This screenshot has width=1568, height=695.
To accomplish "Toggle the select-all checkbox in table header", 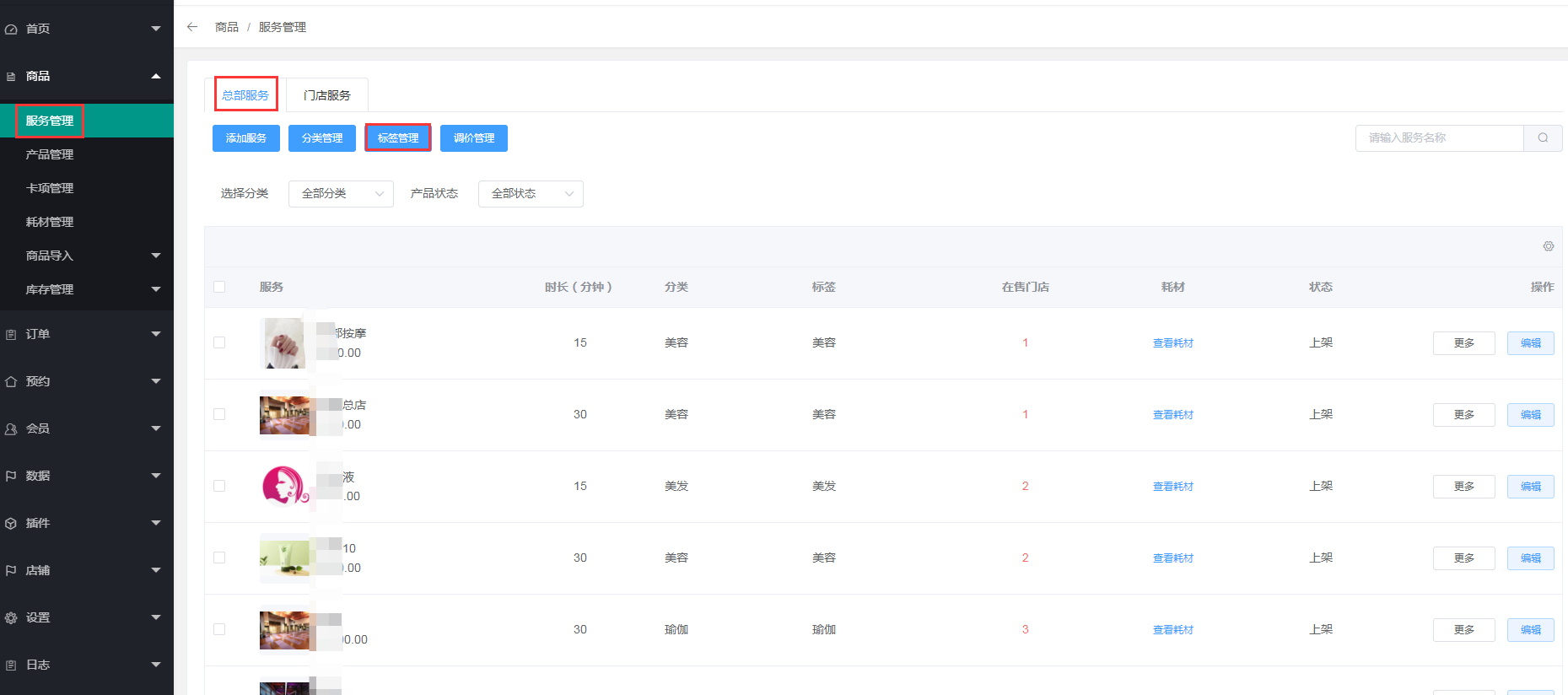I will click(219, 287).
